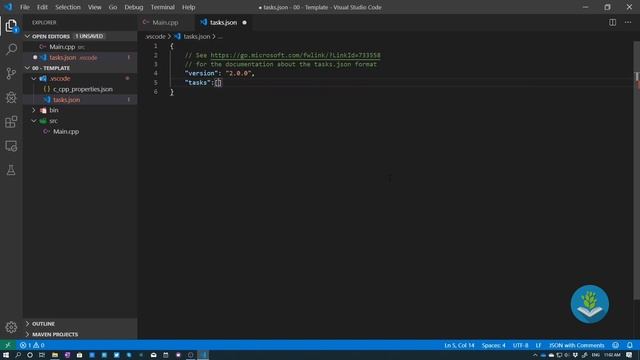Collapse the .vscode folder
The width and height of the screenshot is (640, 360).
(x=34, y=78)
